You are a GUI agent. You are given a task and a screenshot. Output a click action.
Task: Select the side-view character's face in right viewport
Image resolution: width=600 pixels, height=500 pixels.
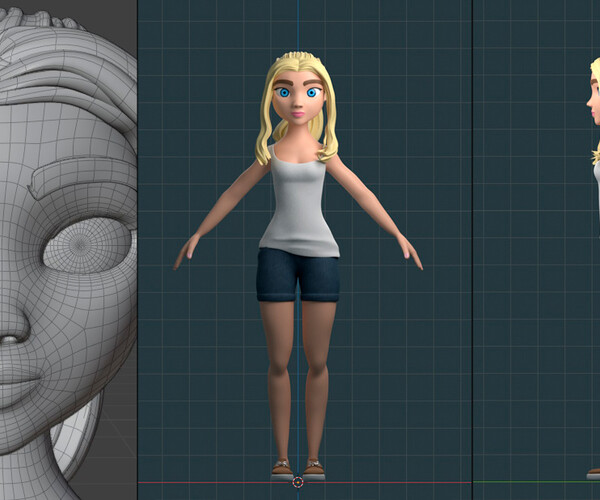tap(594, 103)
